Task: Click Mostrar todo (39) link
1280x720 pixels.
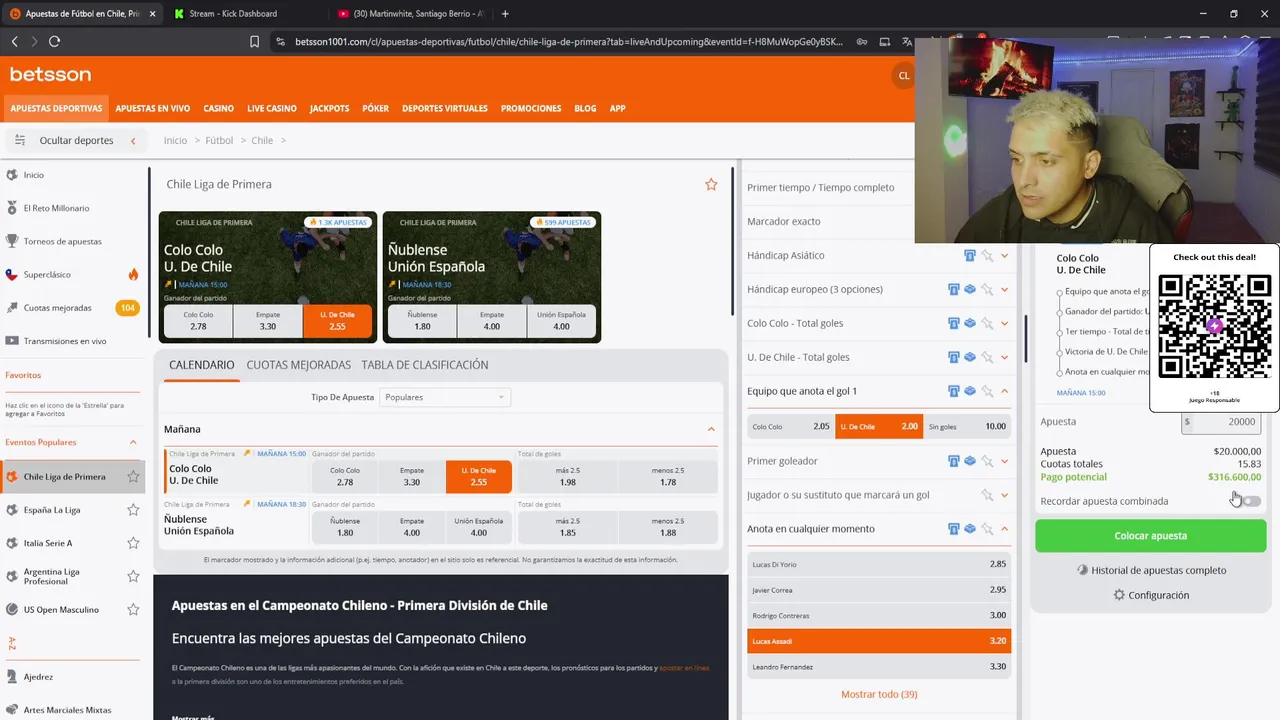Action: pos(879,694)
